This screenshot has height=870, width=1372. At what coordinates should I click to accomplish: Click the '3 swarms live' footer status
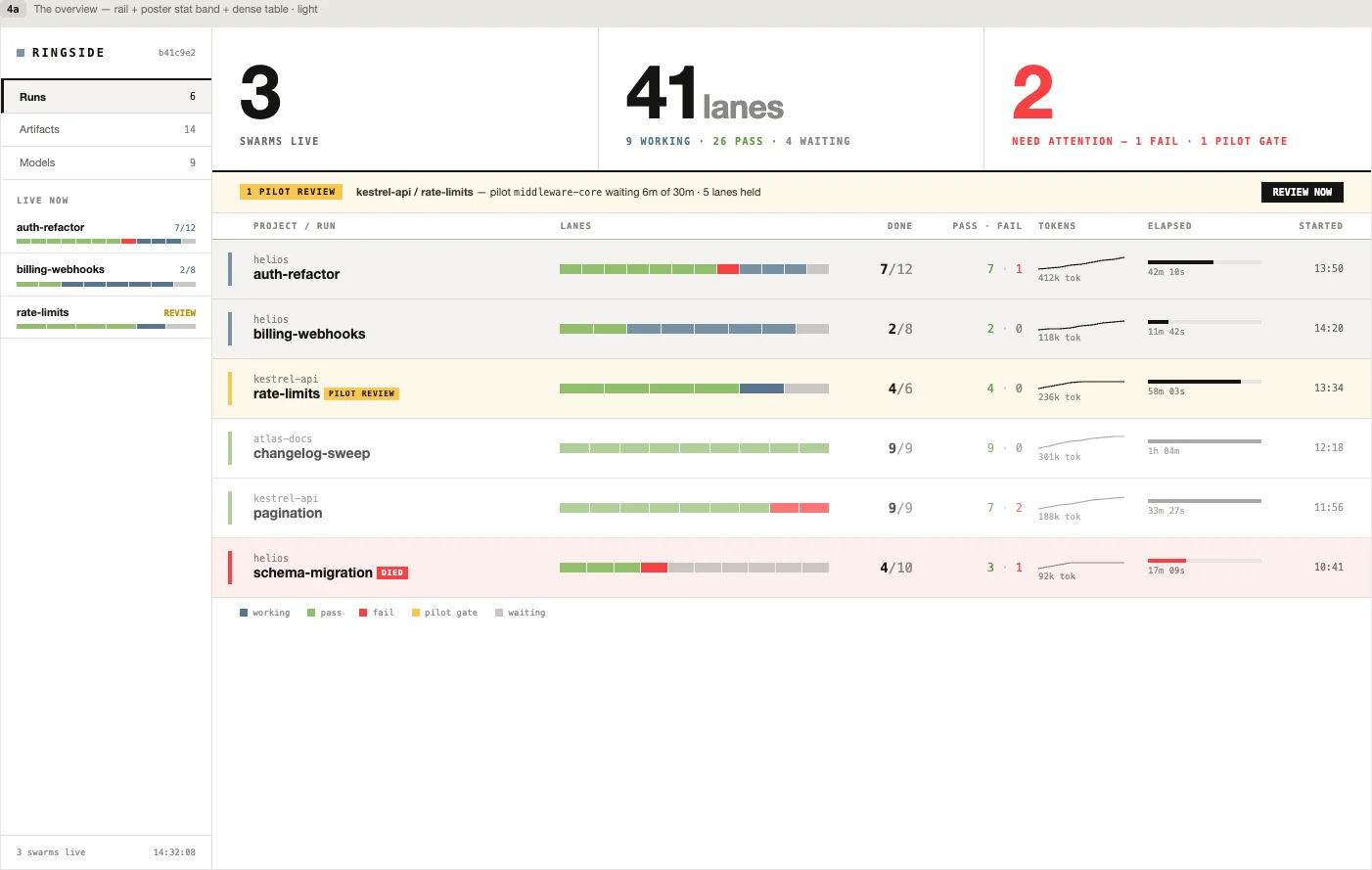[51, 852]
